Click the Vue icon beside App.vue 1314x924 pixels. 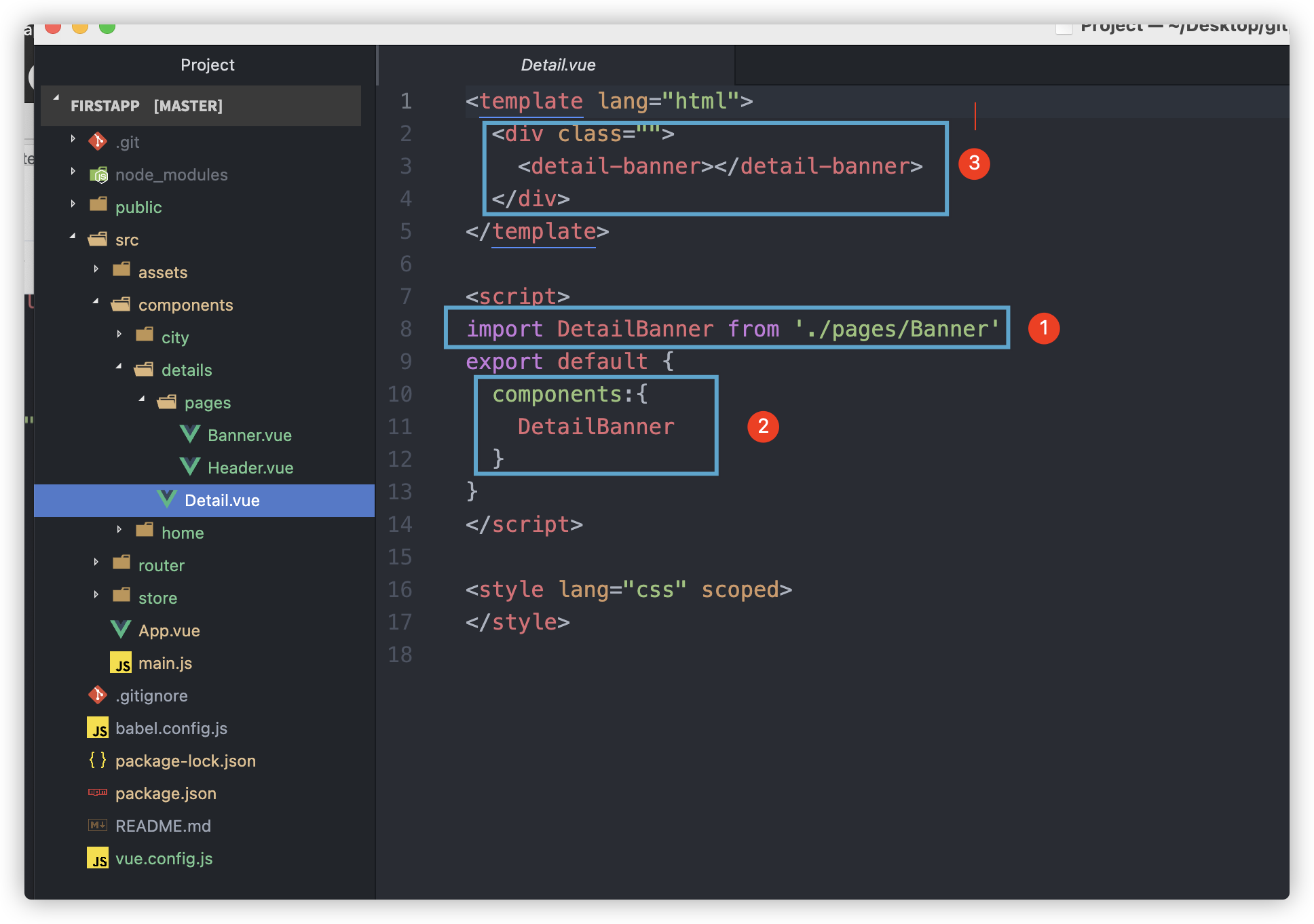(x=121, y=630)
